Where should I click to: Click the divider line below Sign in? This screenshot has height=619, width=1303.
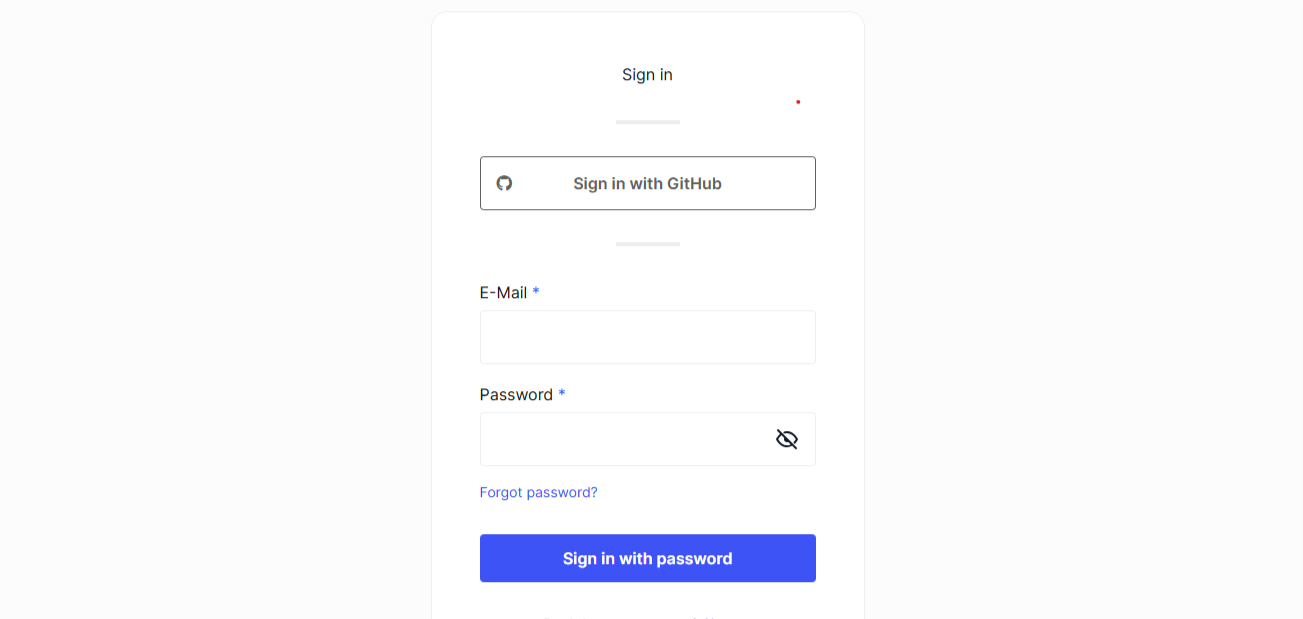click(647, 122)
